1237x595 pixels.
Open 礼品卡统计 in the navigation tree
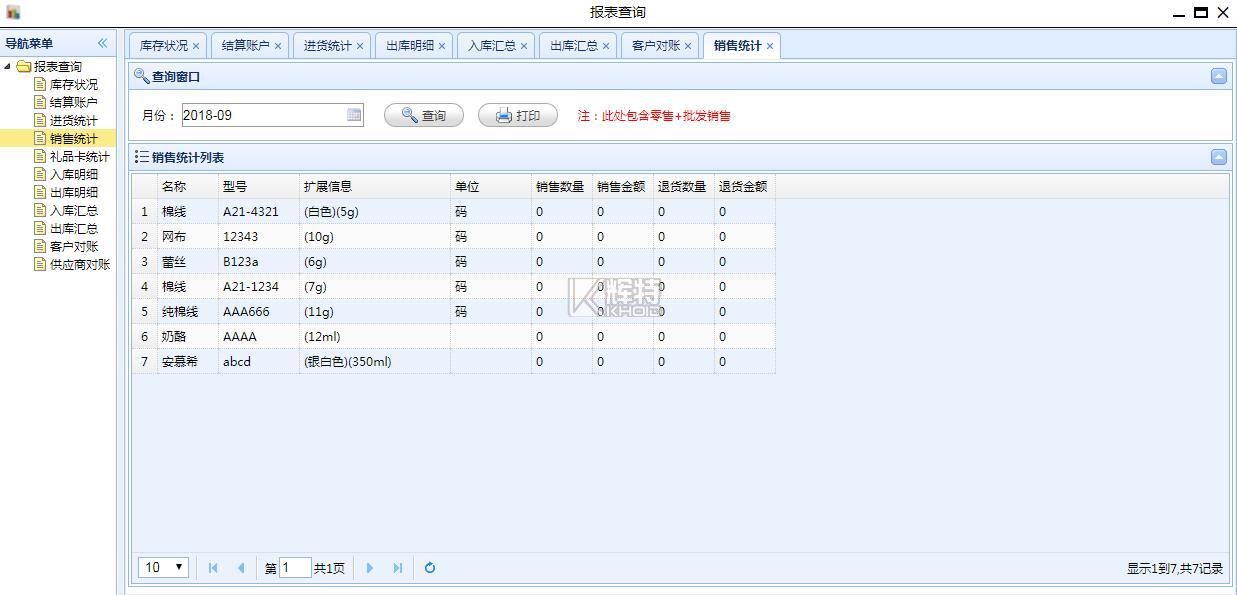(x=79, y=156)
